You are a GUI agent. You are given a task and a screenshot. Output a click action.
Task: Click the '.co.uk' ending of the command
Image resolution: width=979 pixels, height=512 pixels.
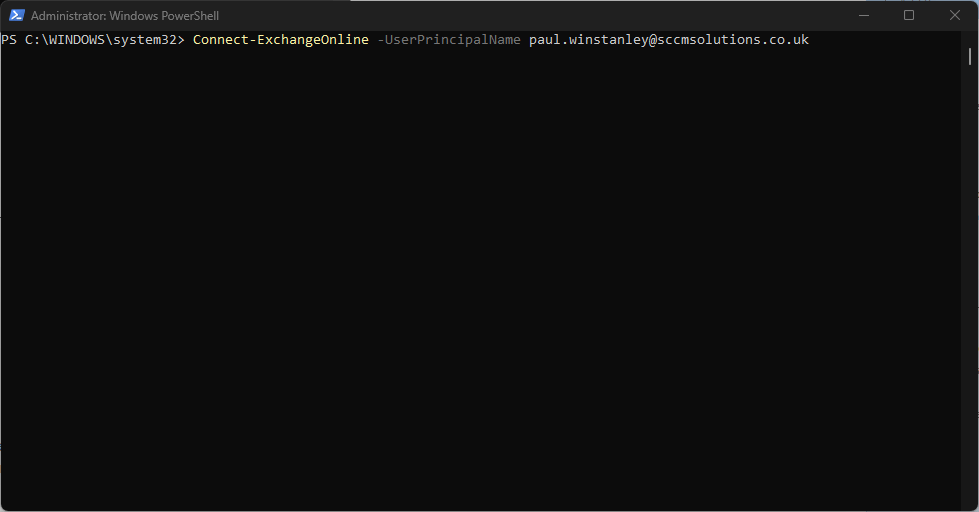tap(785, 40)
